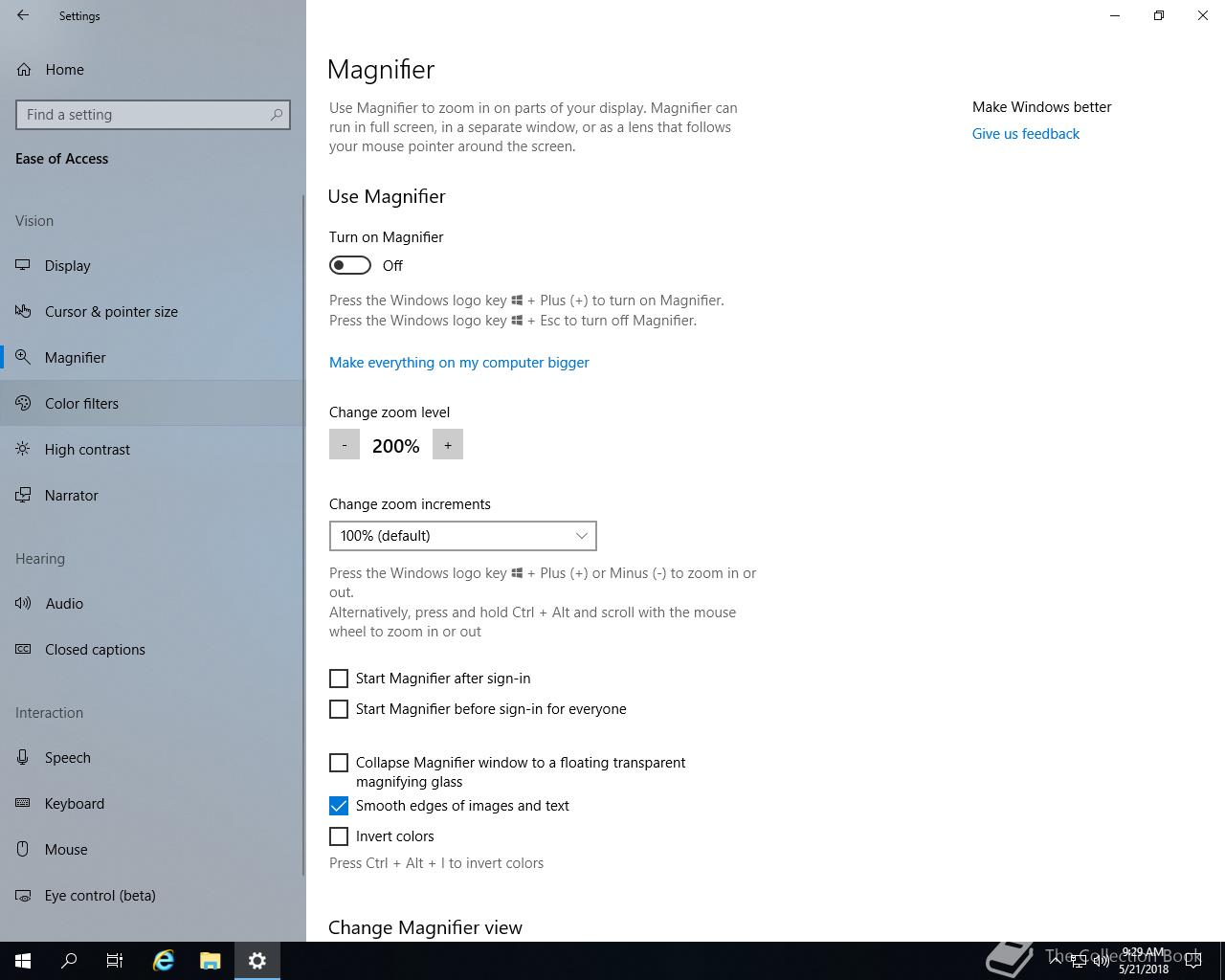Viewport: 1225px width, 980px height.
Task: Click the Eye control icon
Action: [23, 895]
